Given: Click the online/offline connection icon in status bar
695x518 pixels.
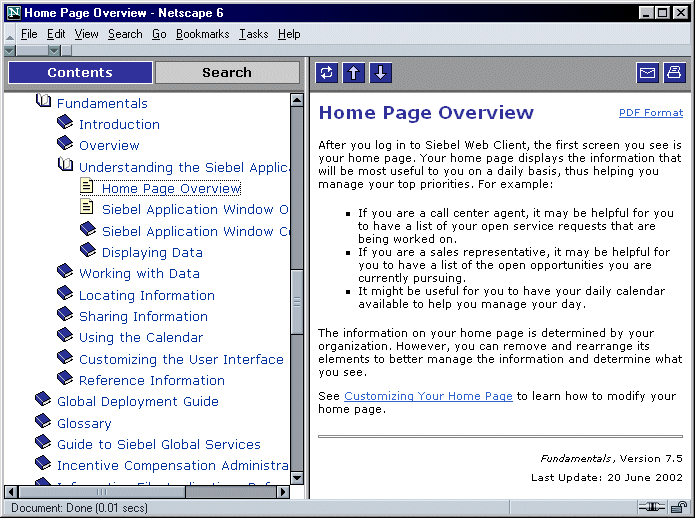Looking at the screenshot, I should pyautogui.click(x=652, y=506).
